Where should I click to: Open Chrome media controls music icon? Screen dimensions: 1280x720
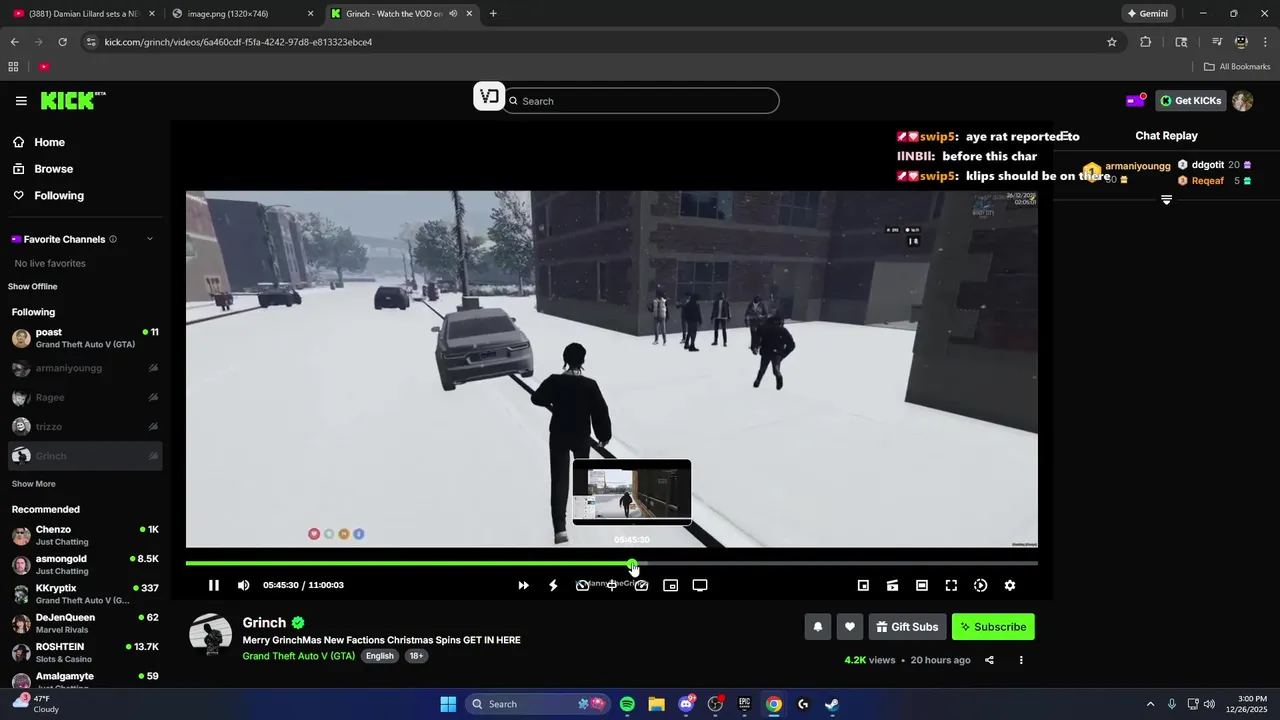click(1217, 42)
